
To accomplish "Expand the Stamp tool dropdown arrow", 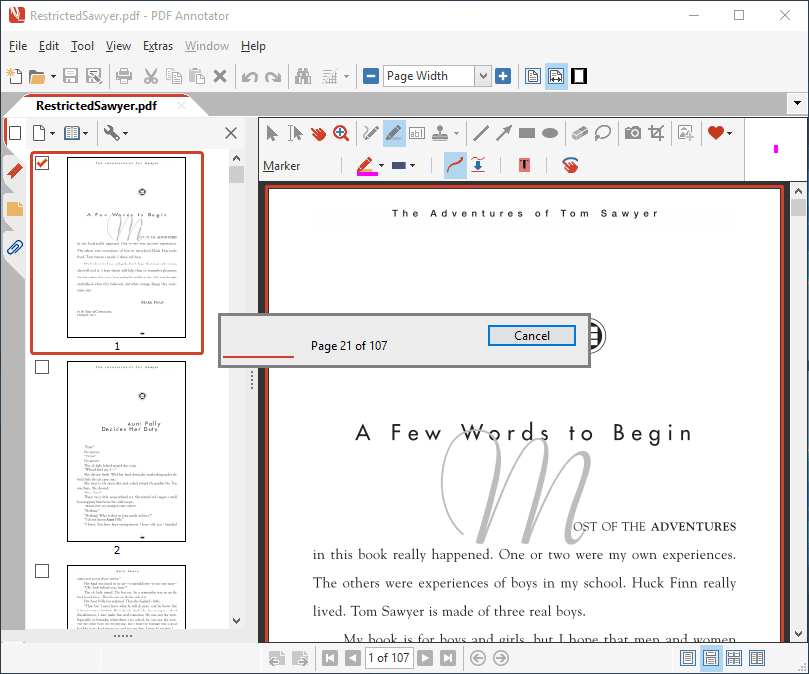I will click(456, 134).
